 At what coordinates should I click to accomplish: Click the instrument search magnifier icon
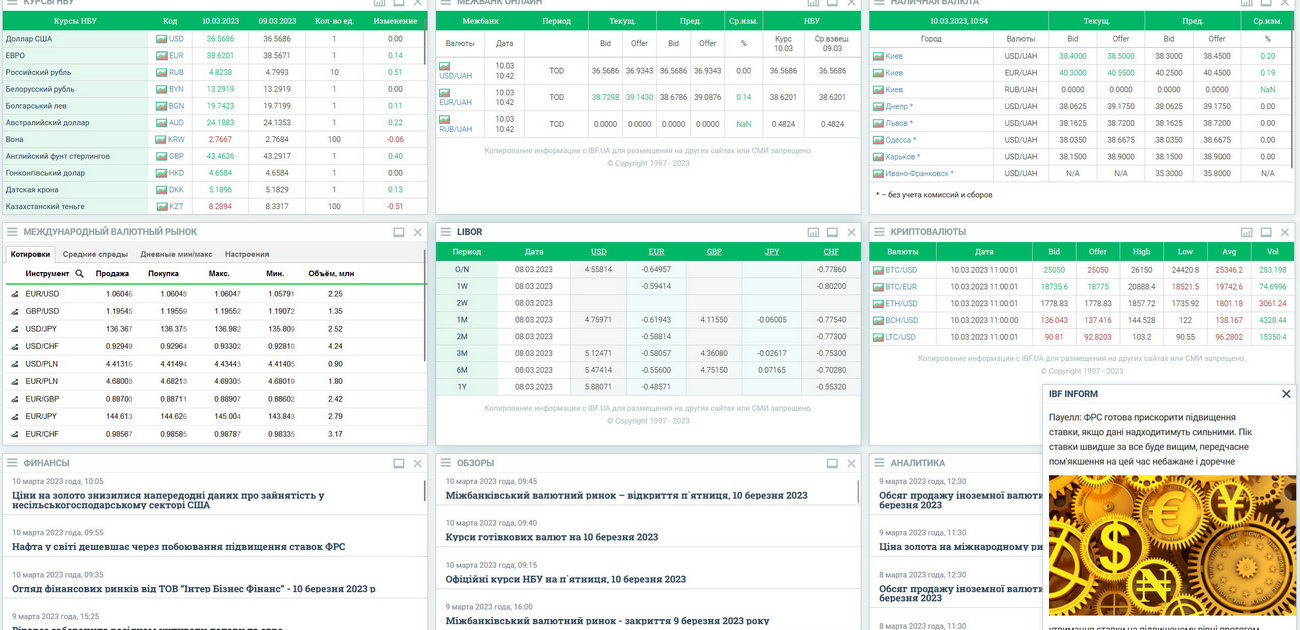tap(80, 273)
